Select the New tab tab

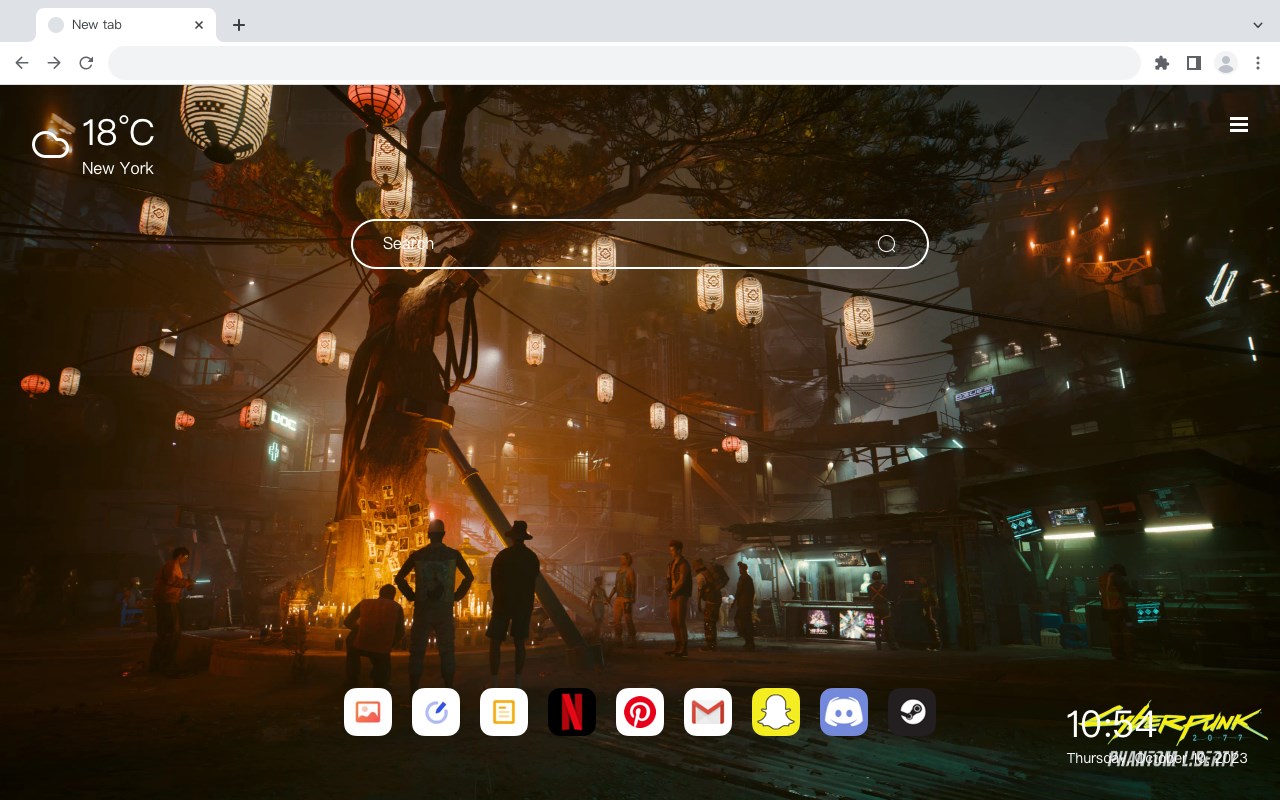[x=126, y=25]
